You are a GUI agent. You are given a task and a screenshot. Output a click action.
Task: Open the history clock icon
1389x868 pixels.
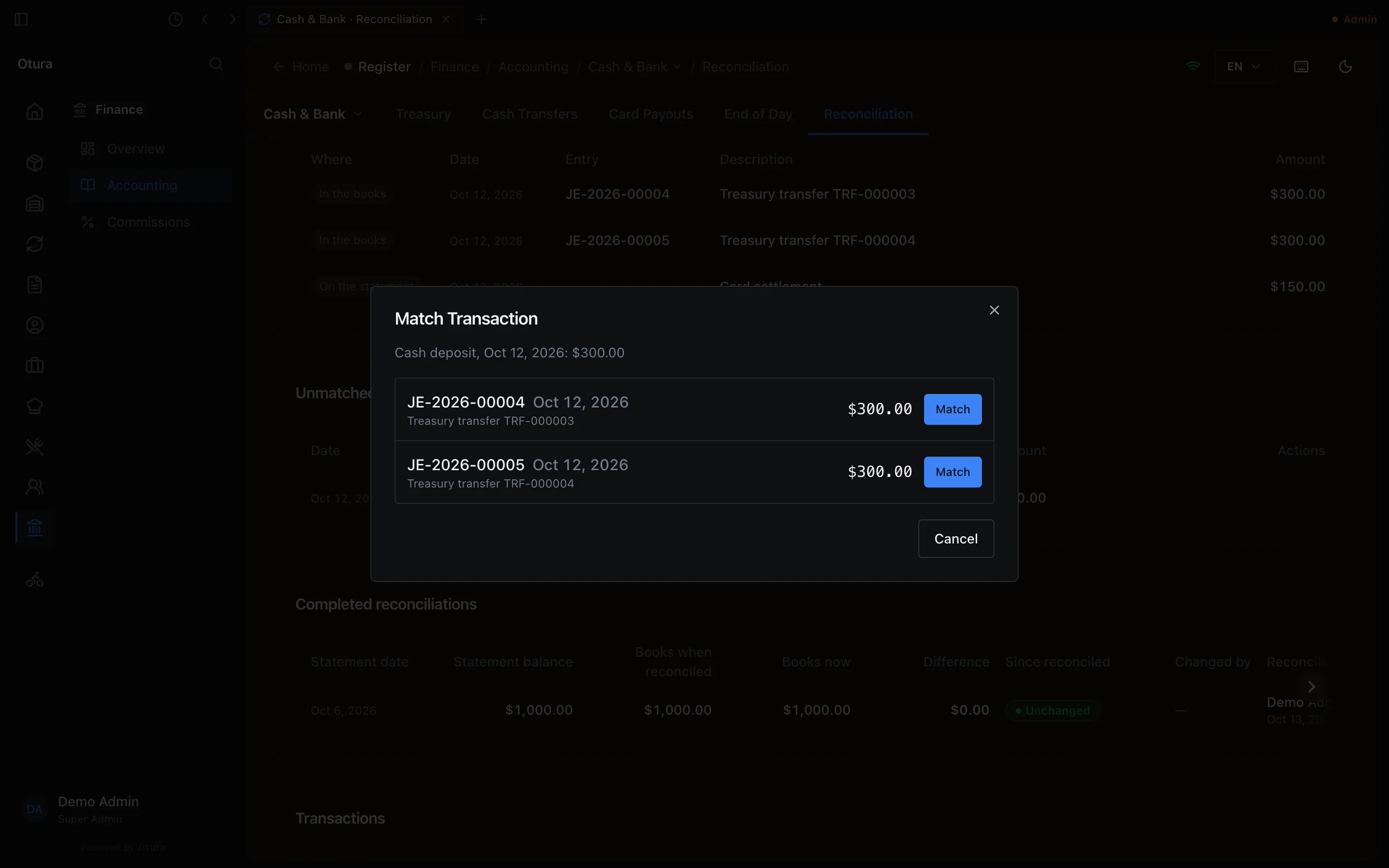[176, 19]
